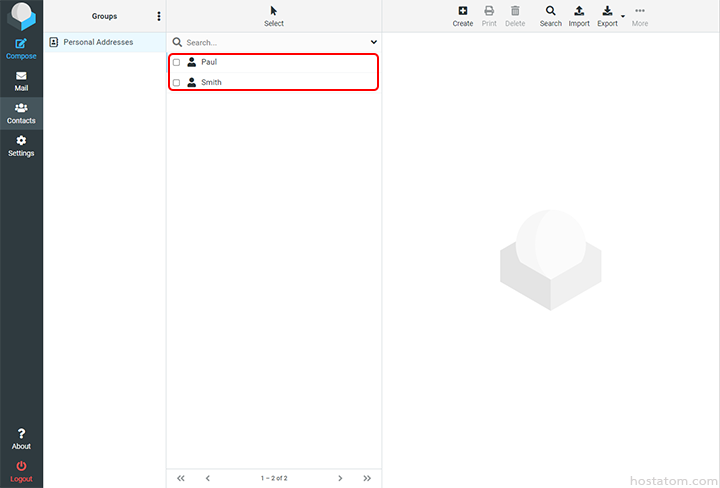Image resolution: width=720 pixels, height=488 pixels.
Task: Open the Select menu in list header
Action: click(x=273, y=16)
